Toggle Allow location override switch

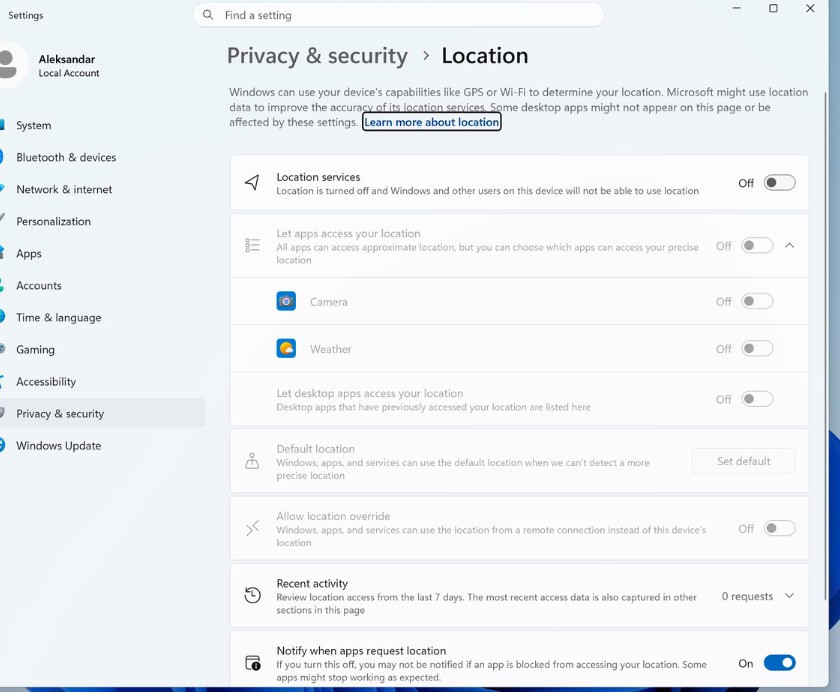[779, 529]
